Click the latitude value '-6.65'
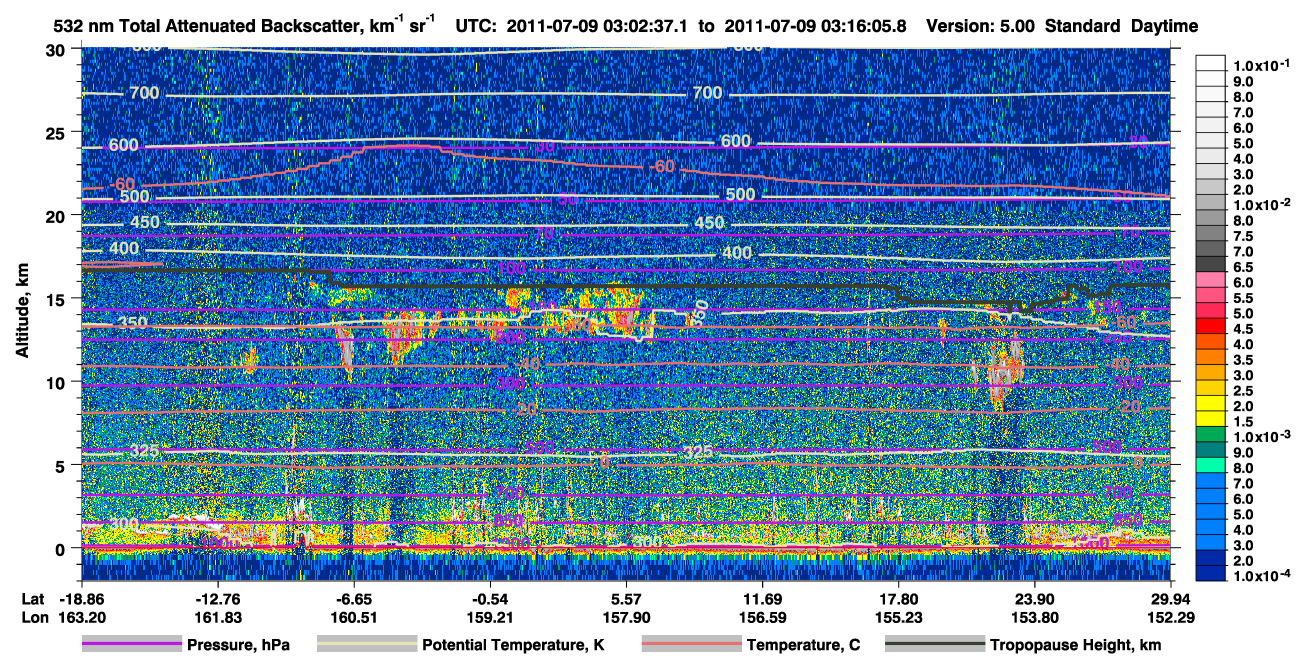This screenshot has width=1300, height=667. 352,599
